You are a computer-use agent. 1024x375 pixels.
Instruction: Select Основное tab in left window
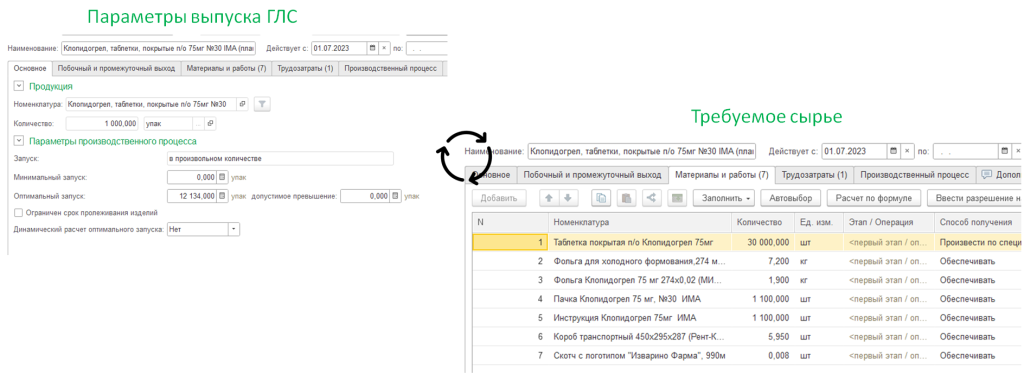click(30, 69)
